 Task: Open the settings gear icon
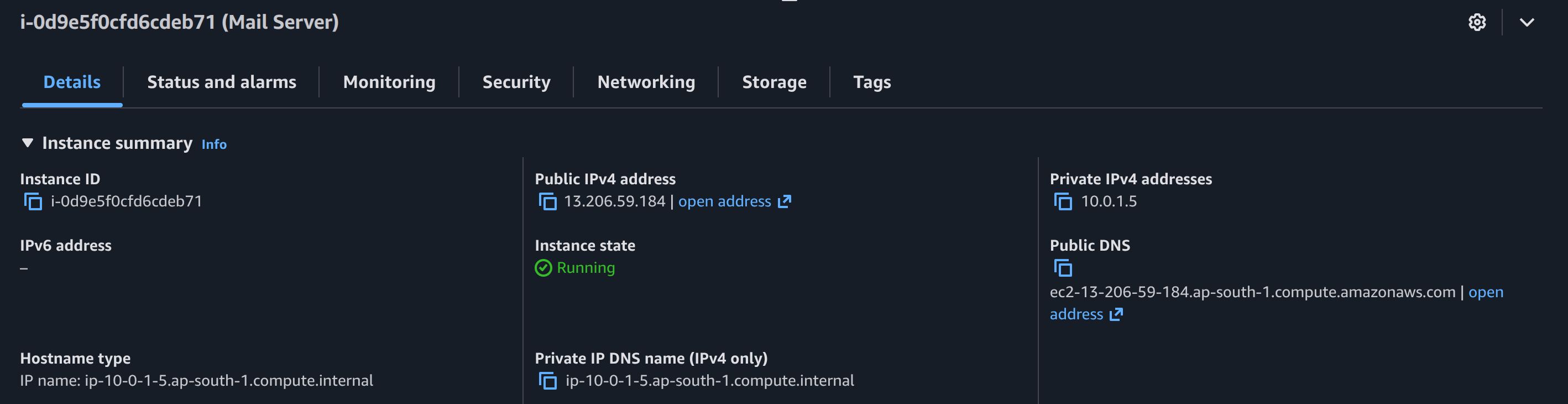(1477, 22)
